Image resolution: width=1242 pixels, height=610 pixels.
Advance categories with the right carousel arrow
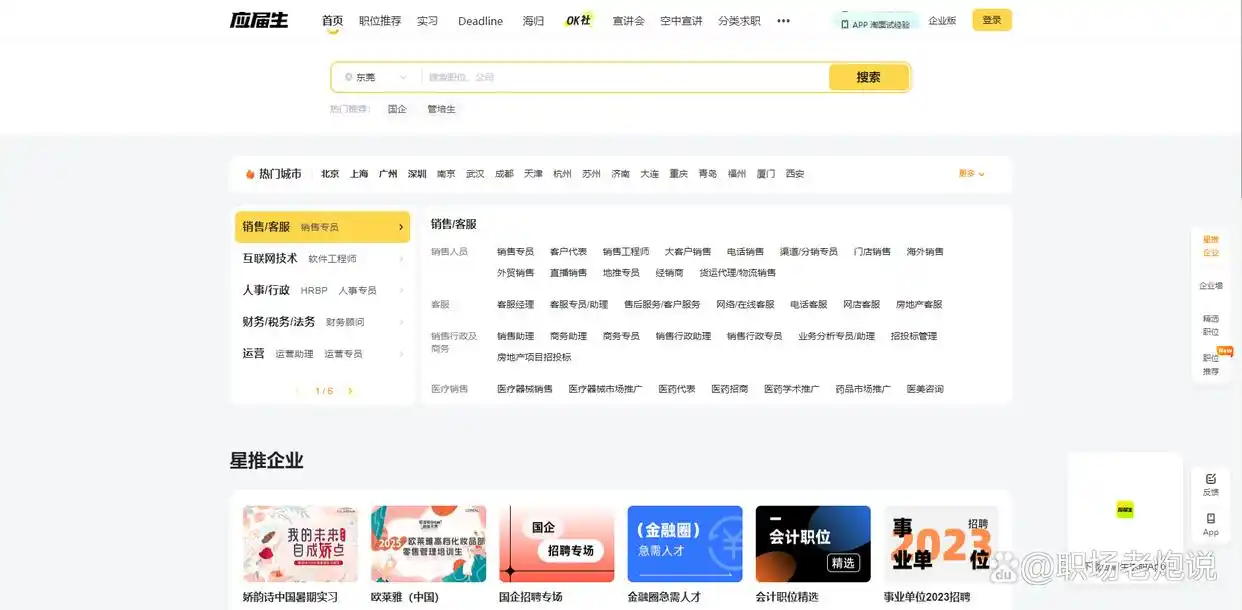click(349, 391)
